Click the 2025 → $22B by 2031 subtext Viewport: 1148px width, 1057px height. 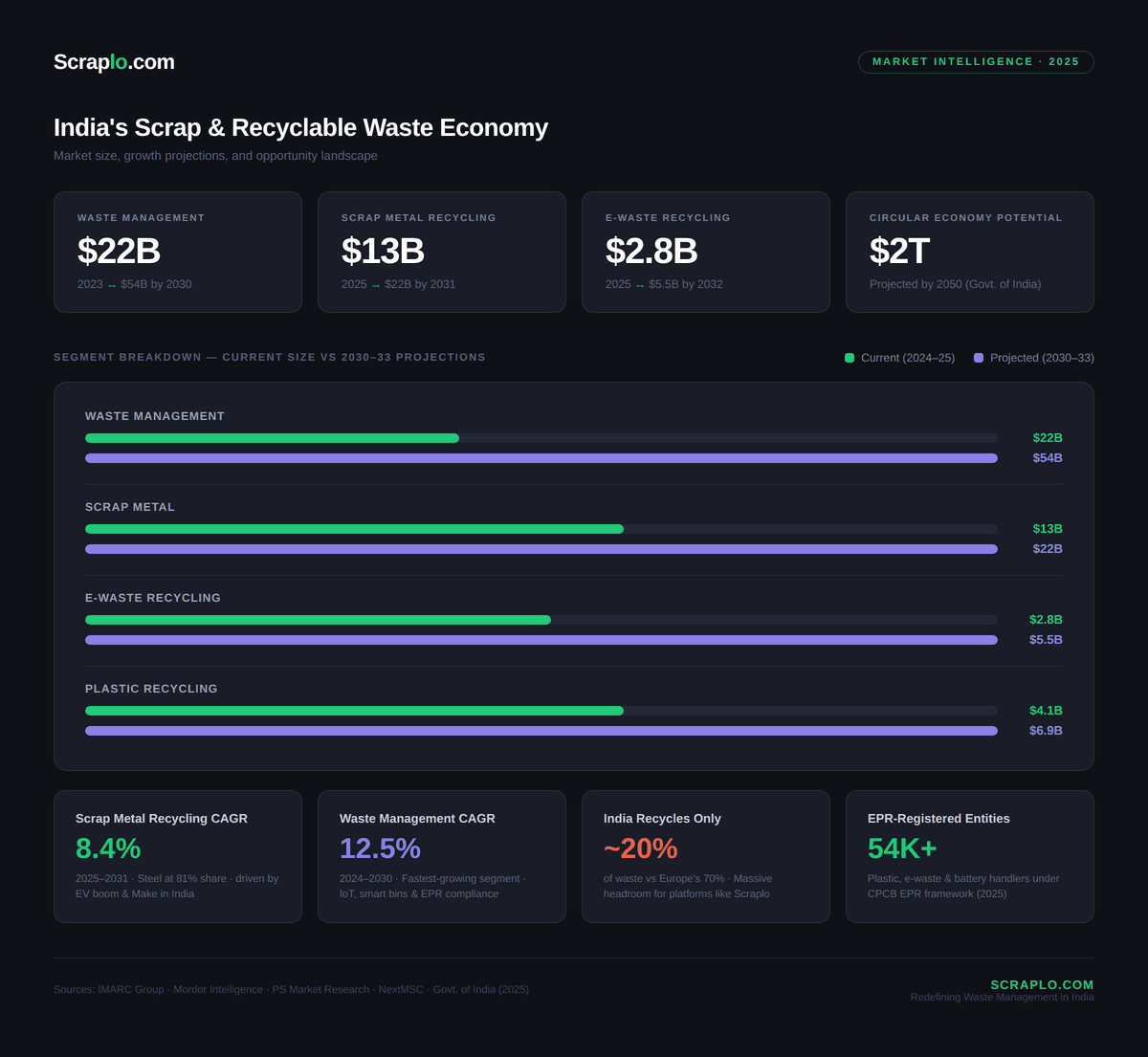point(399,284)
